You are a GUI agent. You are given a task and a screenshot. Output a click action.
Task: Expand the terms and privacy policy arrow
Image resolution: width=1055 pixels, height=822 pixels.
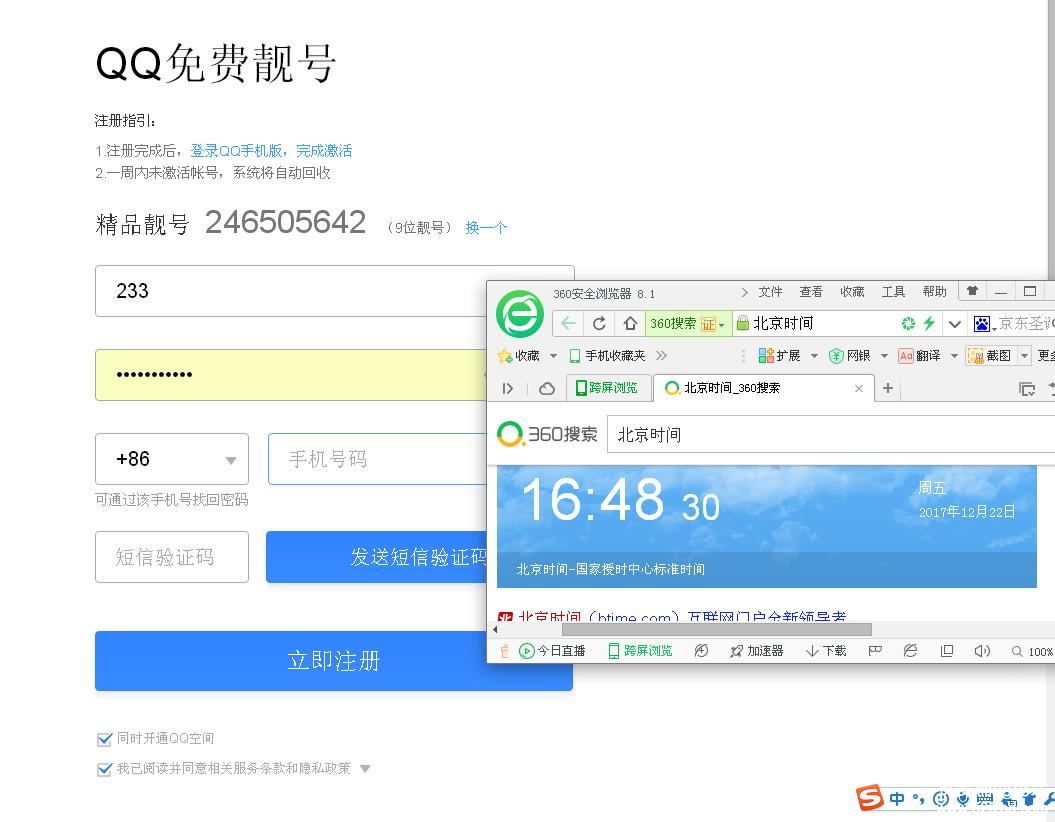[365, 769]
